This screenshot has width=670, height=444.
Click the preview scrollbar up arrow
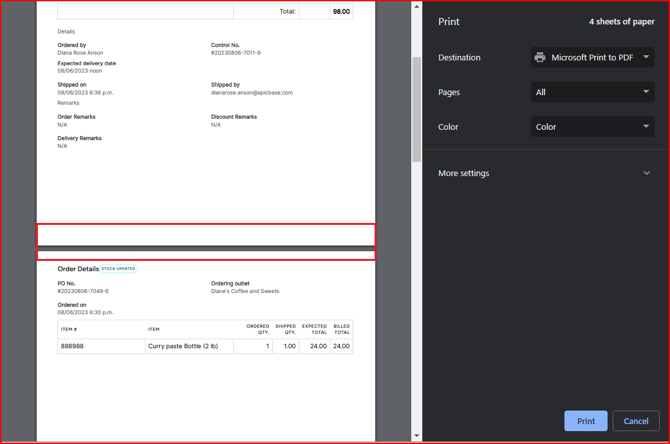(x=417, y=6)
